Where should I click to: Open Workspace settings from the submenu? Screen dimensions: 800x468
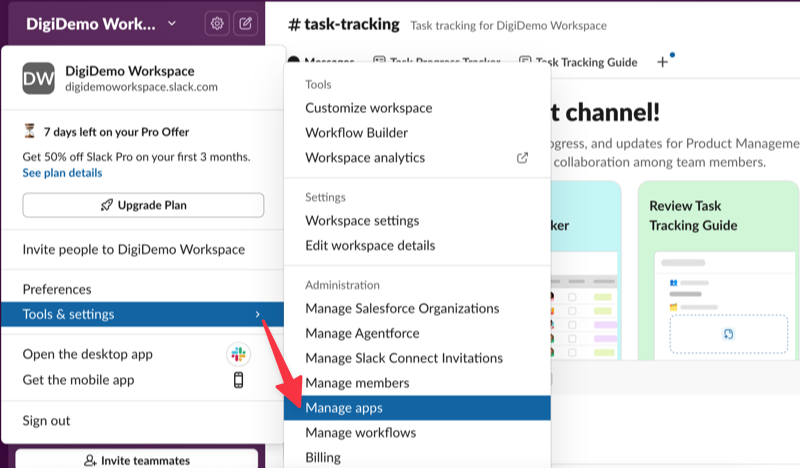(362, 220)
